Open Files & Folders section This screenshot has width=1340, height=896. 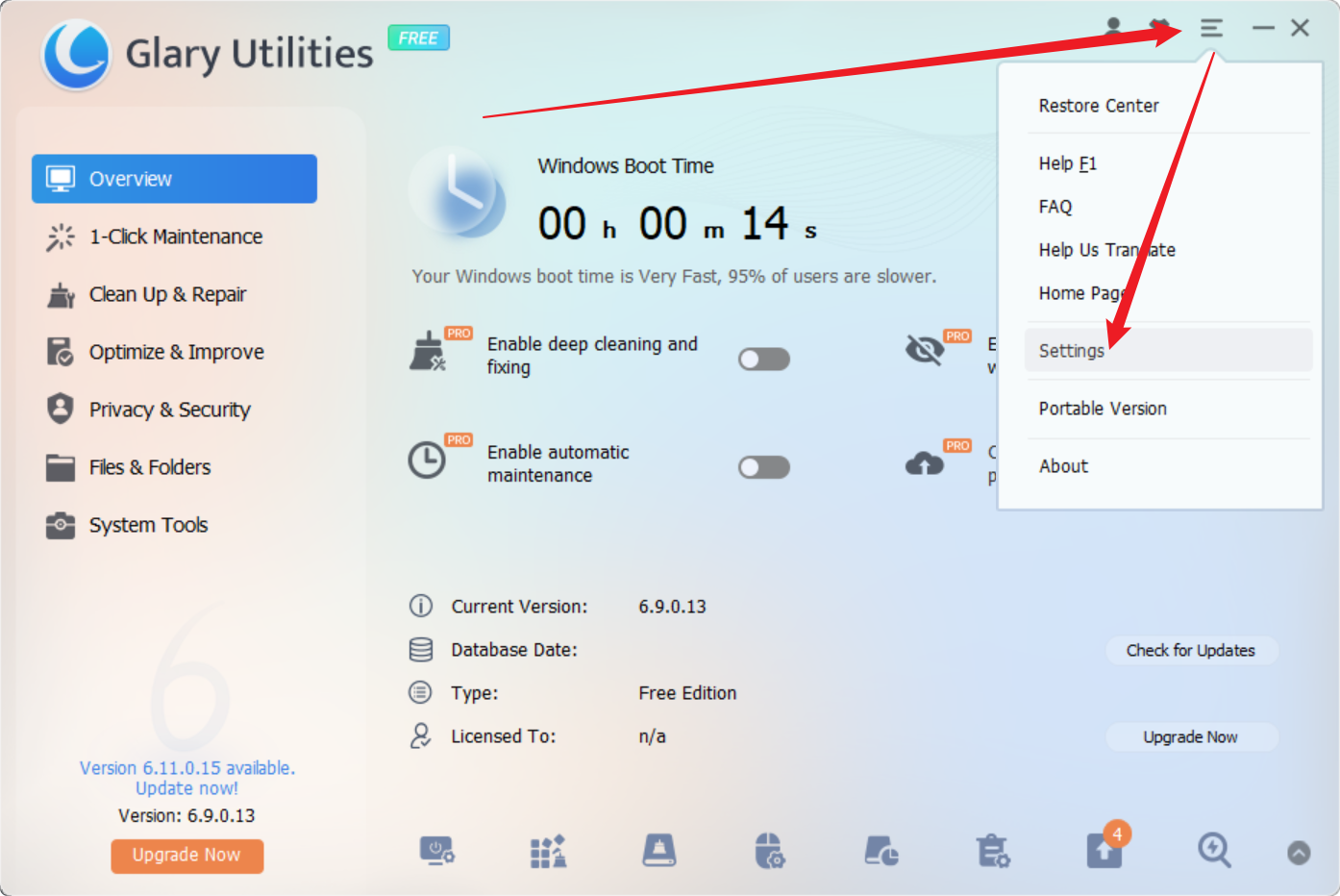174,467
